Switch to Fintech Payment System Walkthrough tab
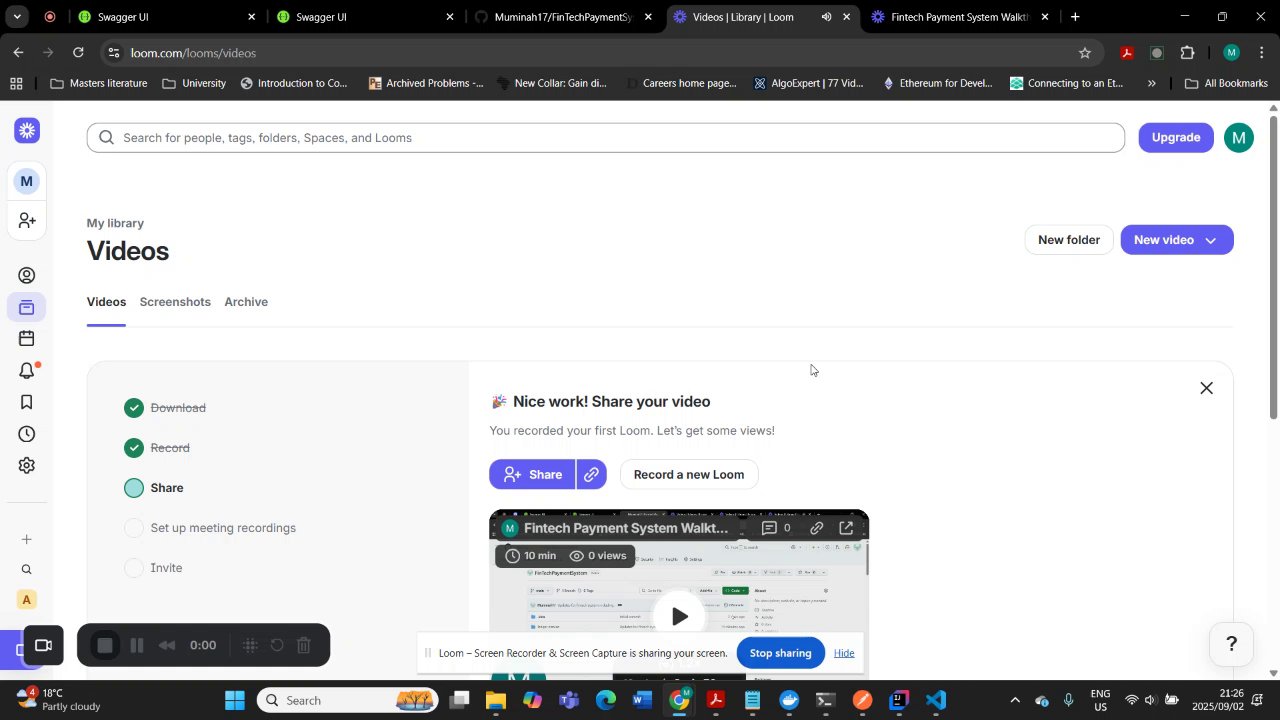Viewport: 1280px width, 720px height. (960, 17)
